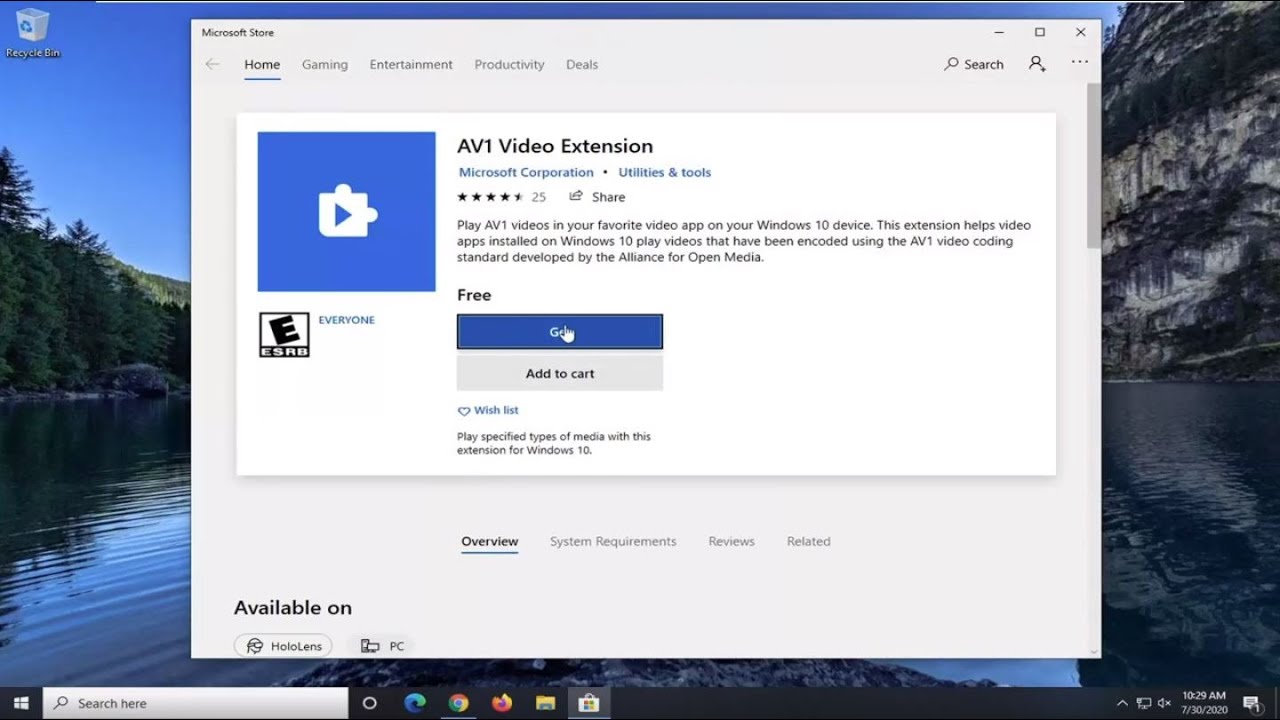Click the muted volume tray icon
Image resolution: width=1280 pixels, height=720 pixels.
[1166, 703]
